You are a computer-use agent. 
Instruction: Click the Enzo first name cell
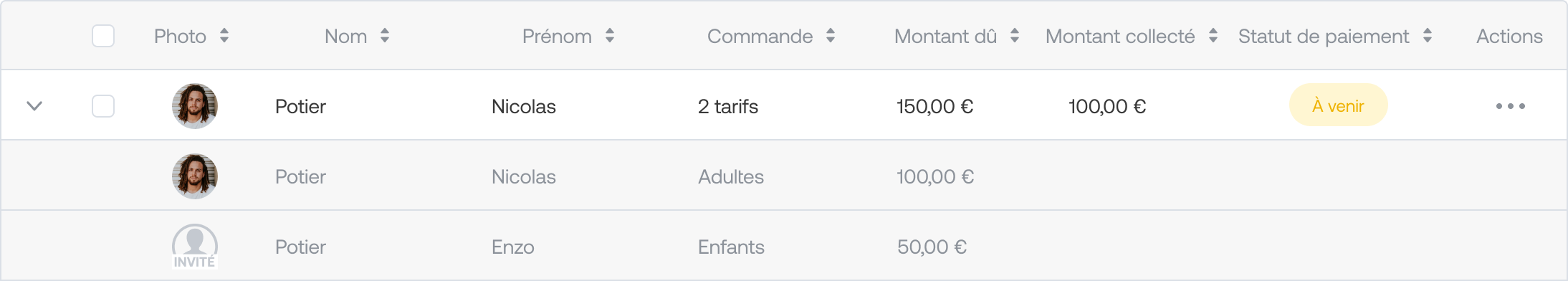513,247
